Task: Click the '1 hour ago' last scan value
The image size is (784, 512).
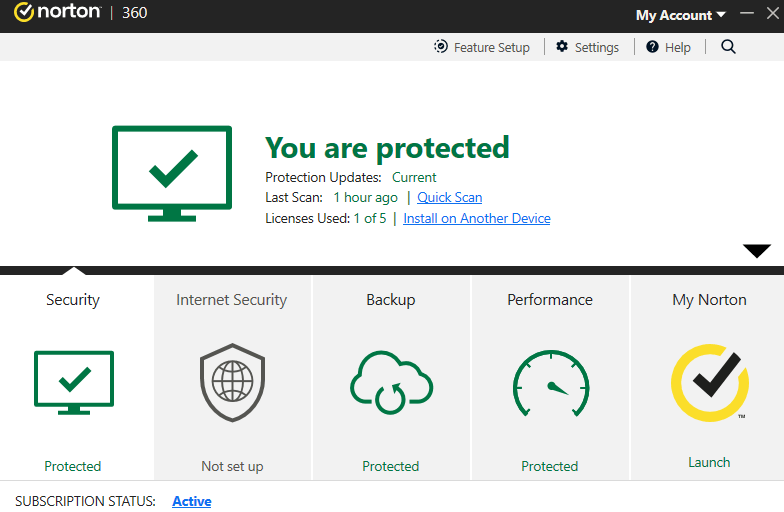Action: [x=366, y=198]
